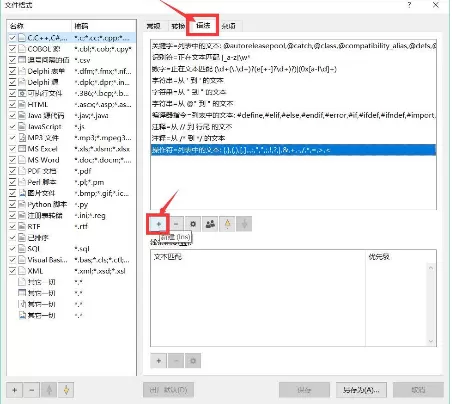Uncheck the PDF 文档 checkbox
This screenshot has width=452, height=404.
coord(13,171)
